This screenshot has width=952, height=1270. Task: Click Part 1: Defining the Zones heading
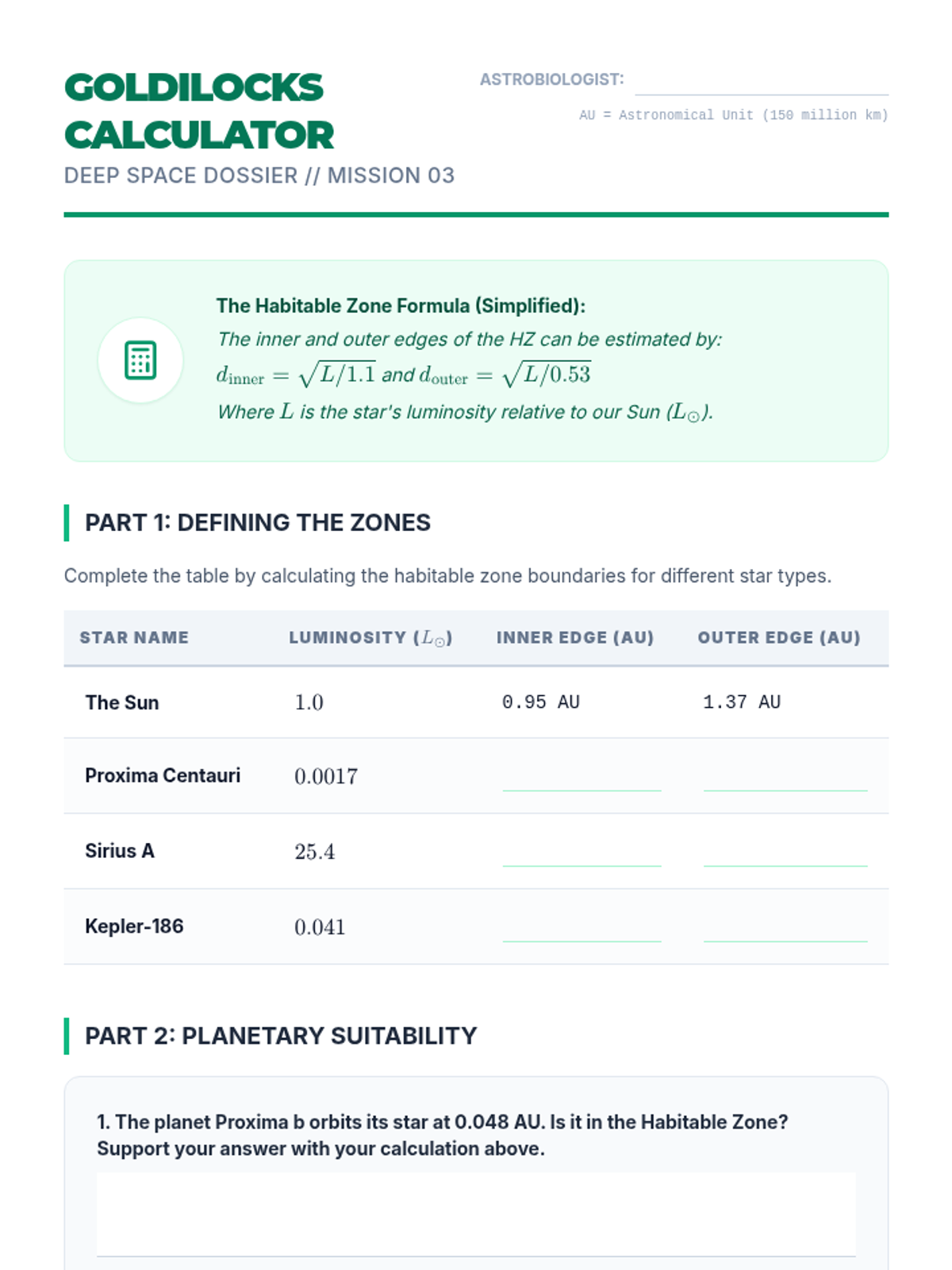point(258,522)
